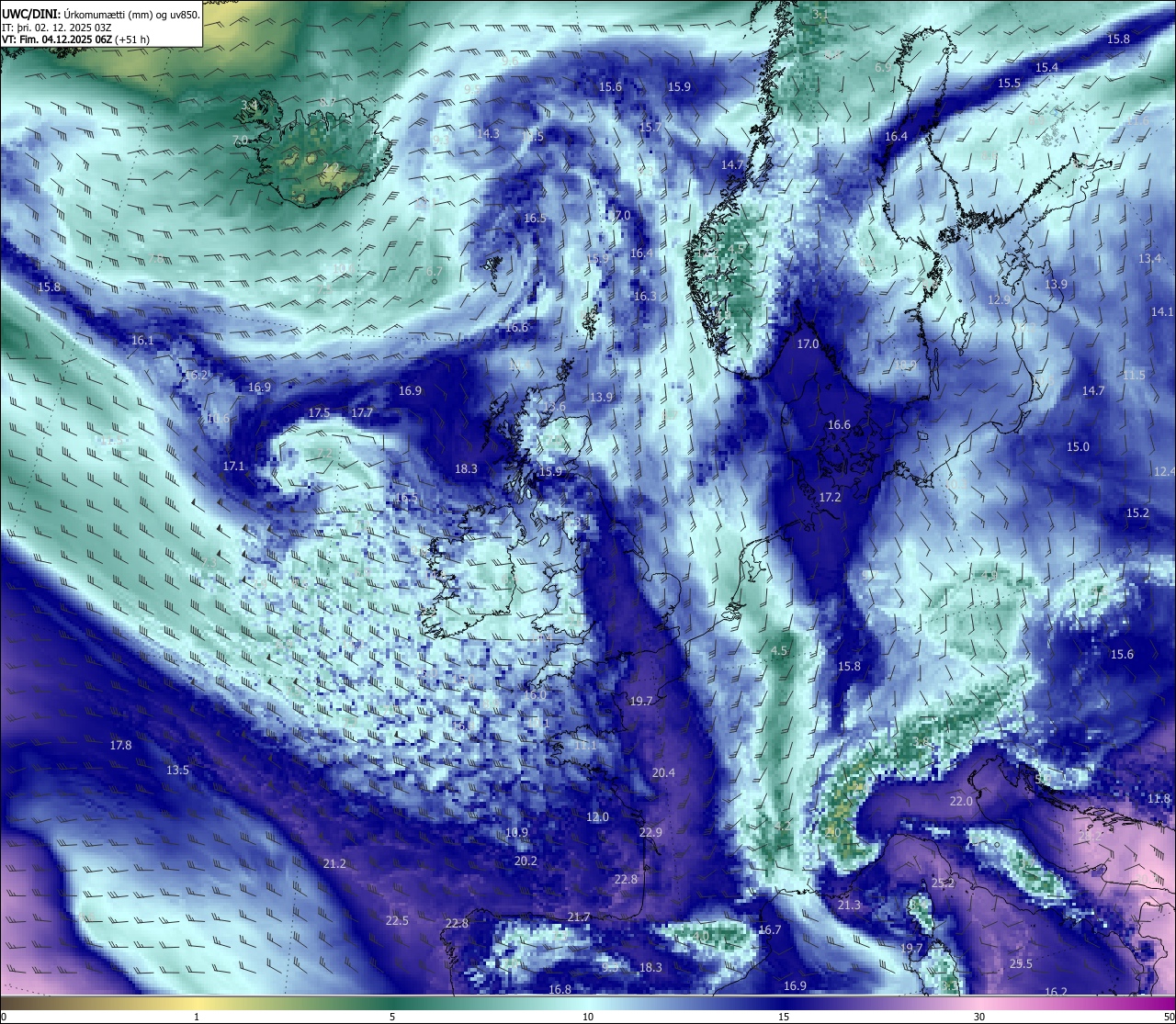Click the value label "15.0"
Image resolution: width=1176 pixels, height=1024 pixels.
click(x=1078, y=447)
